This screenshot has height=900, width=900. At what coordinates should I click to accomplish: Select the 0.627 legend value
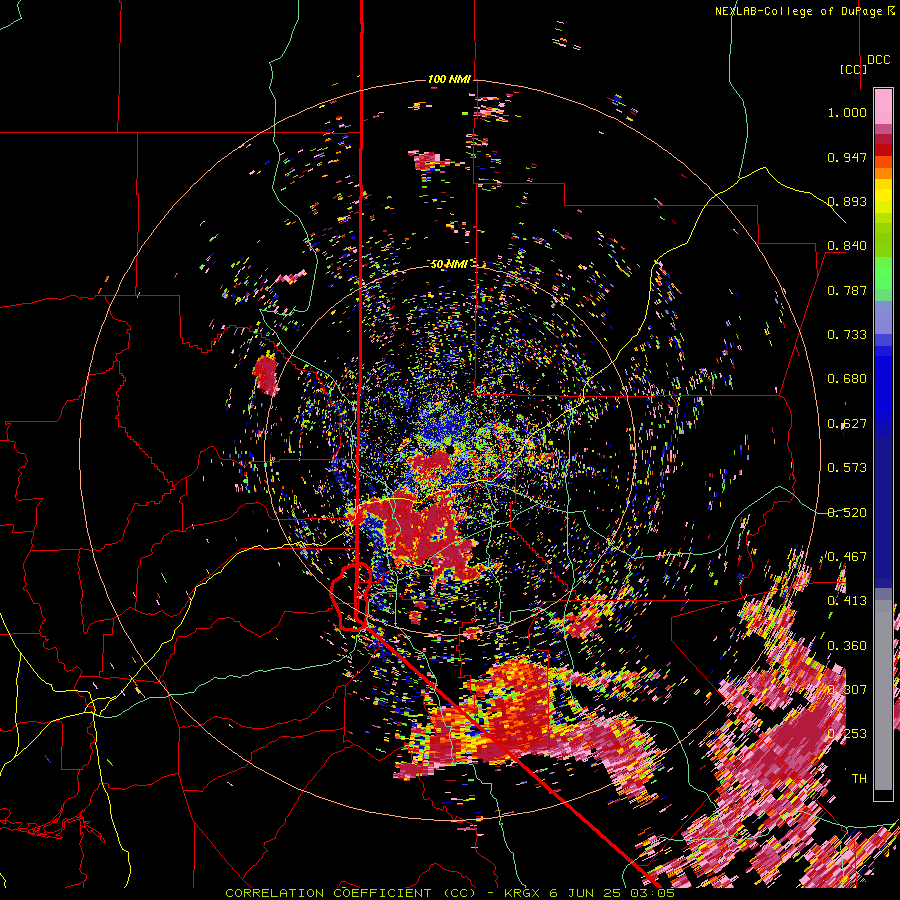pyautogui.click(x=847, y=424)
